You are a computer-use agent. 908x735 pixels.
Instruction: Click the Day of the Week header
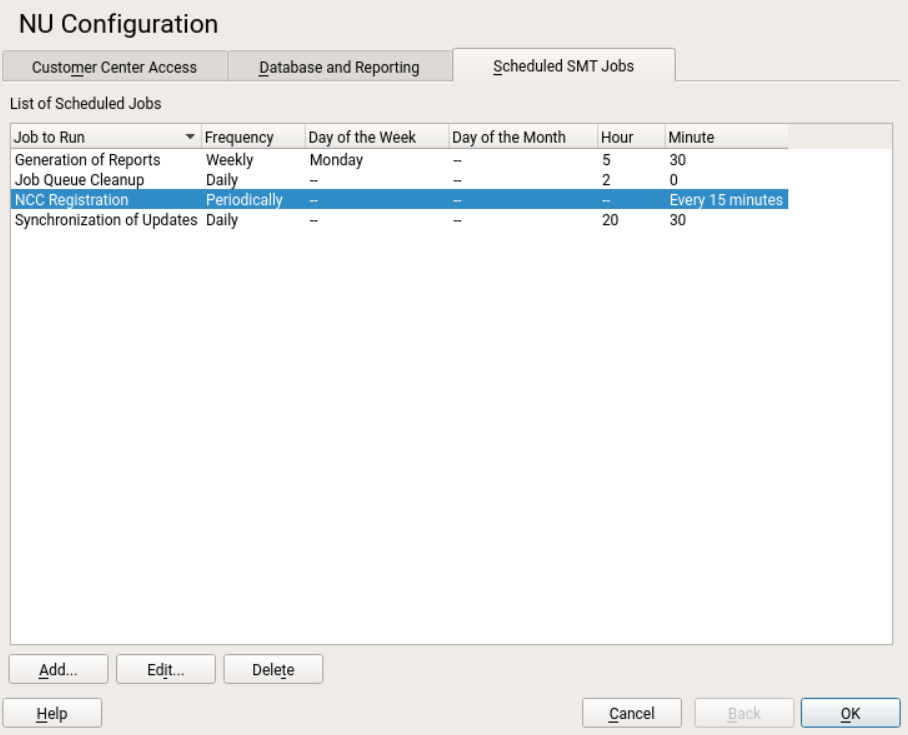(x=362, y=137)
